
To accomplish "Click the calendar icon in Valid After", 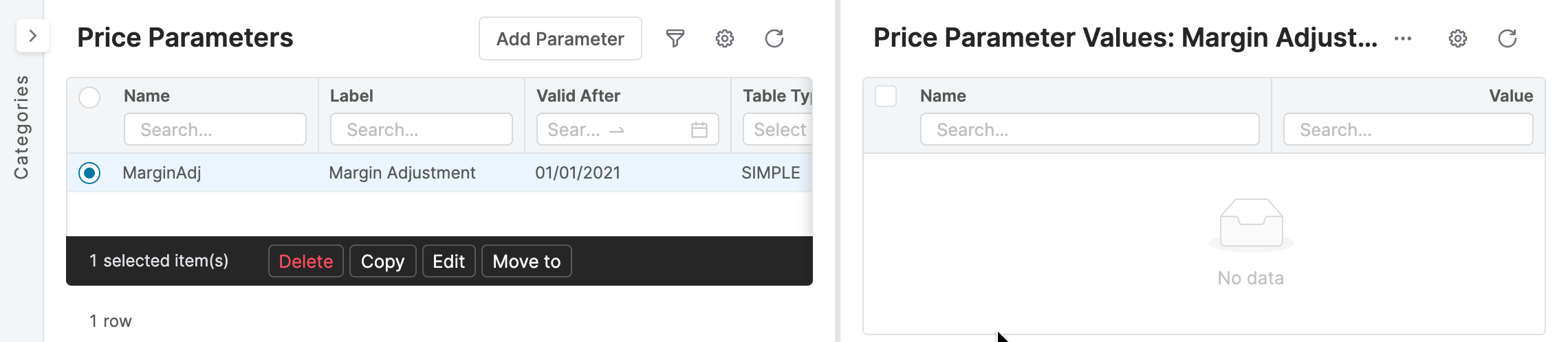I will [x=699, y=130].
